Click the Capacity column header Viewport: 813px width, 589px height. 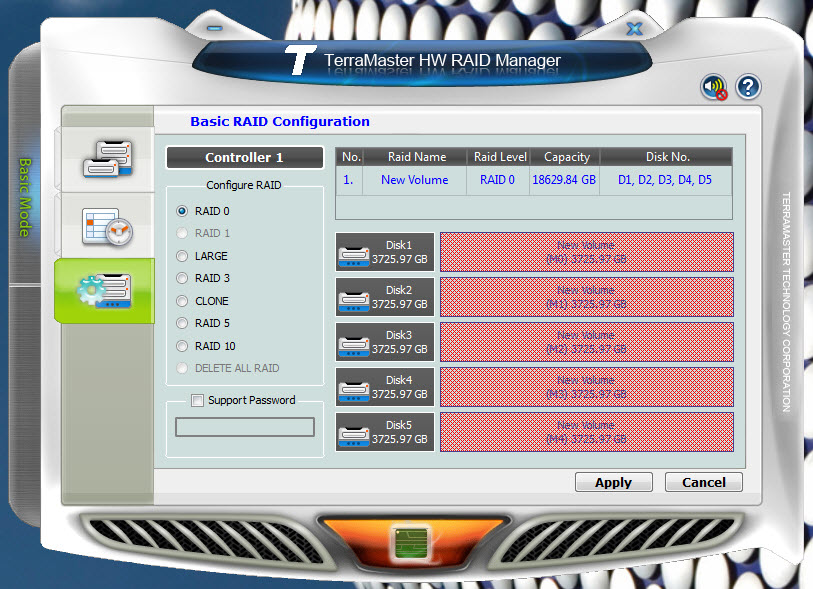coord(566,157)
